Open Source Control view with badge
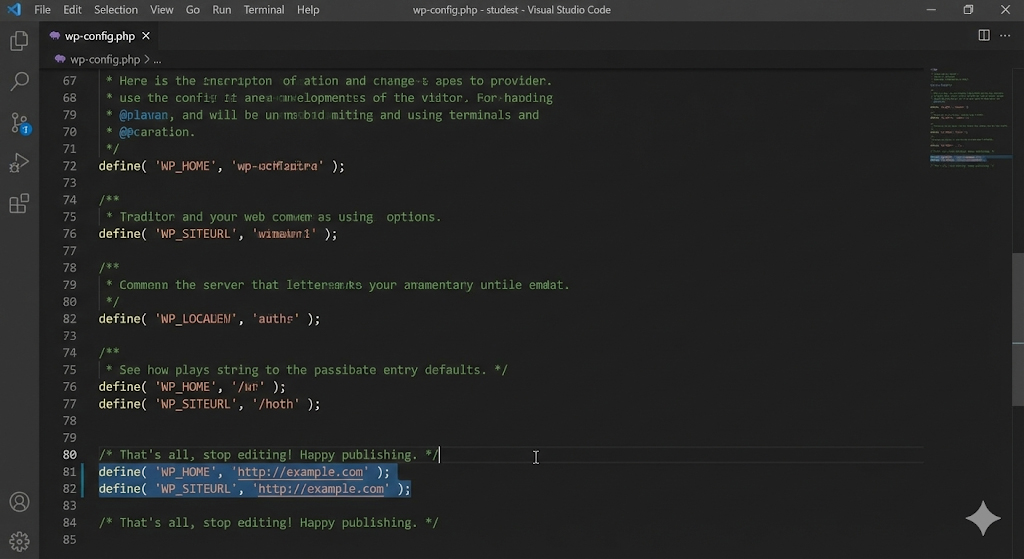The height and width of the screenshot is (559, 1024). coord(20,123)
